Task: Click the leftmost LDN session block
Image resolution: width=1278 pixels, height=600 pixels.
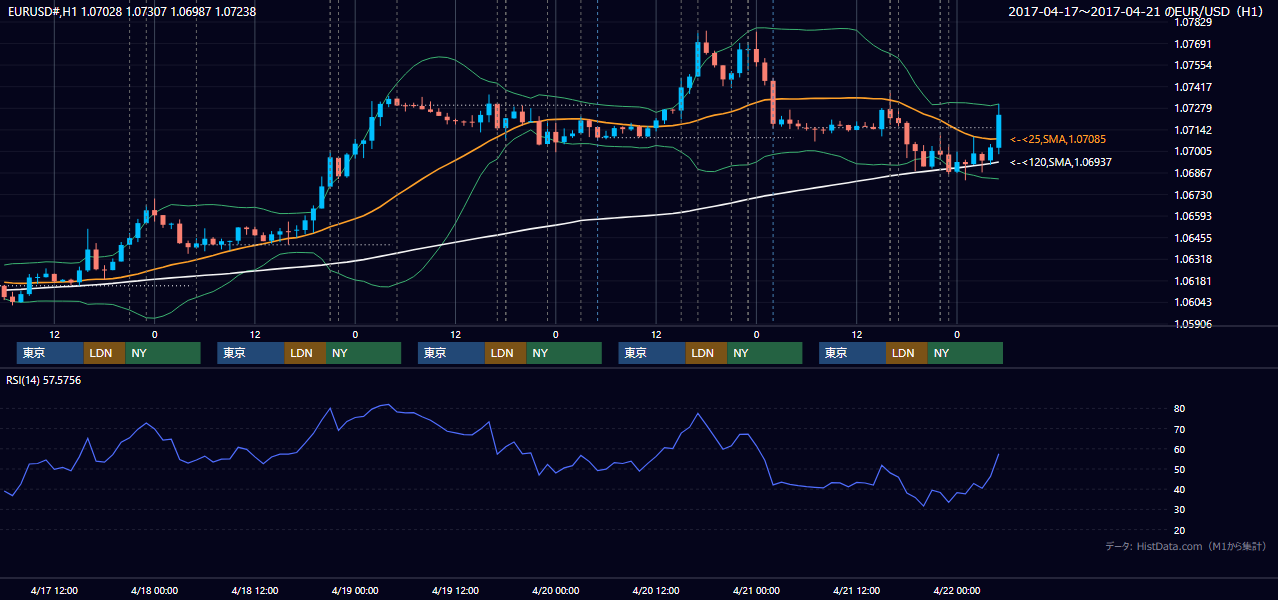Action: click(x=104, y=353)
